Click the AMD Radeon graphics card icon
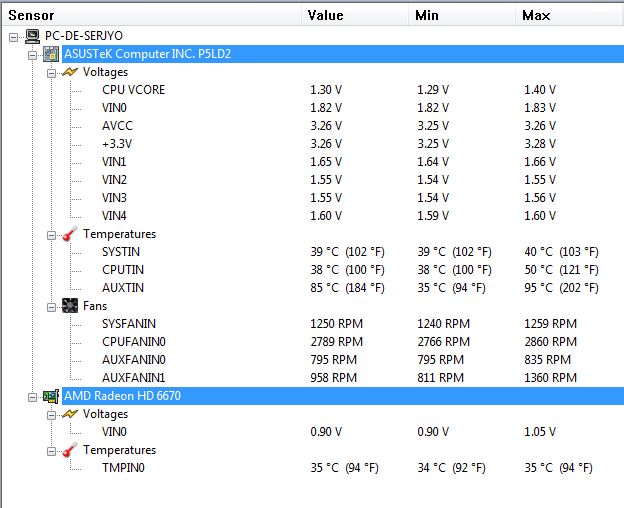This screenshot has width=624, height=508. click(x=51, y=396)
